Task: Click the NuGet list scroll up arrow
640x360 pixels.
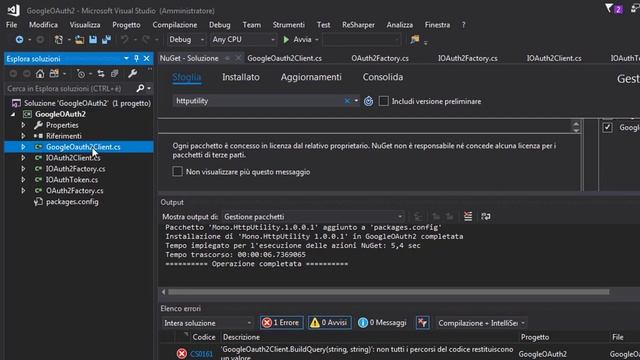Action: pyautogui.click(x=576, y=124)
